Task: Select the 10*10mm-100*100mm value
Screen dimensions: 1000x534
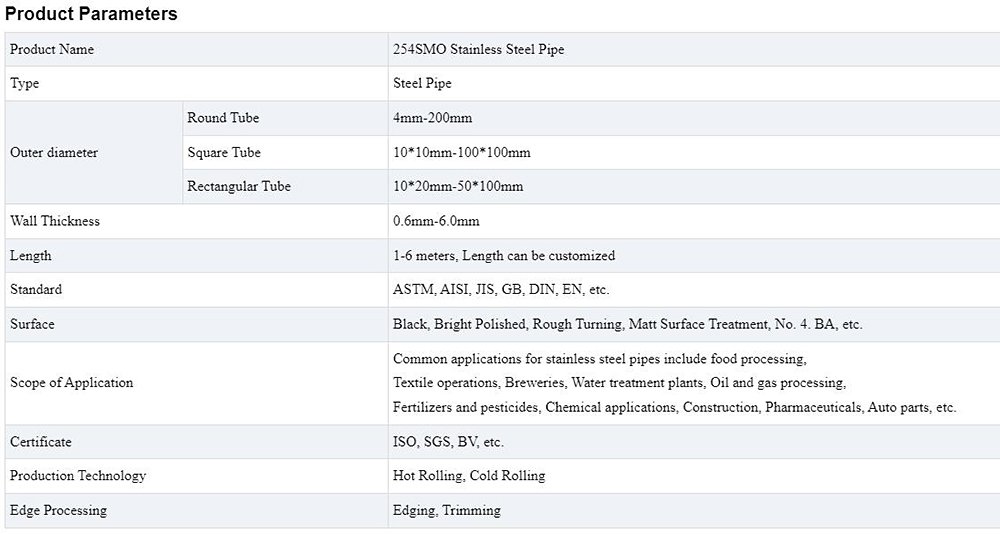Action: click(461, 153)
